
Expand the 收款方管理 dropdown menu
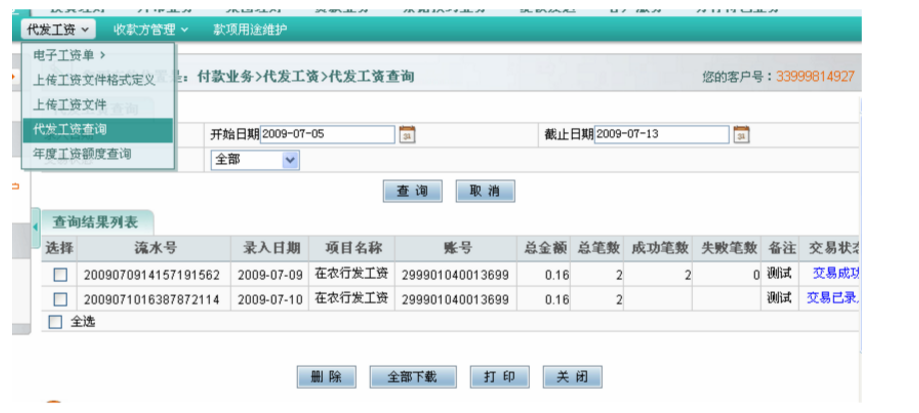(150, 30)
